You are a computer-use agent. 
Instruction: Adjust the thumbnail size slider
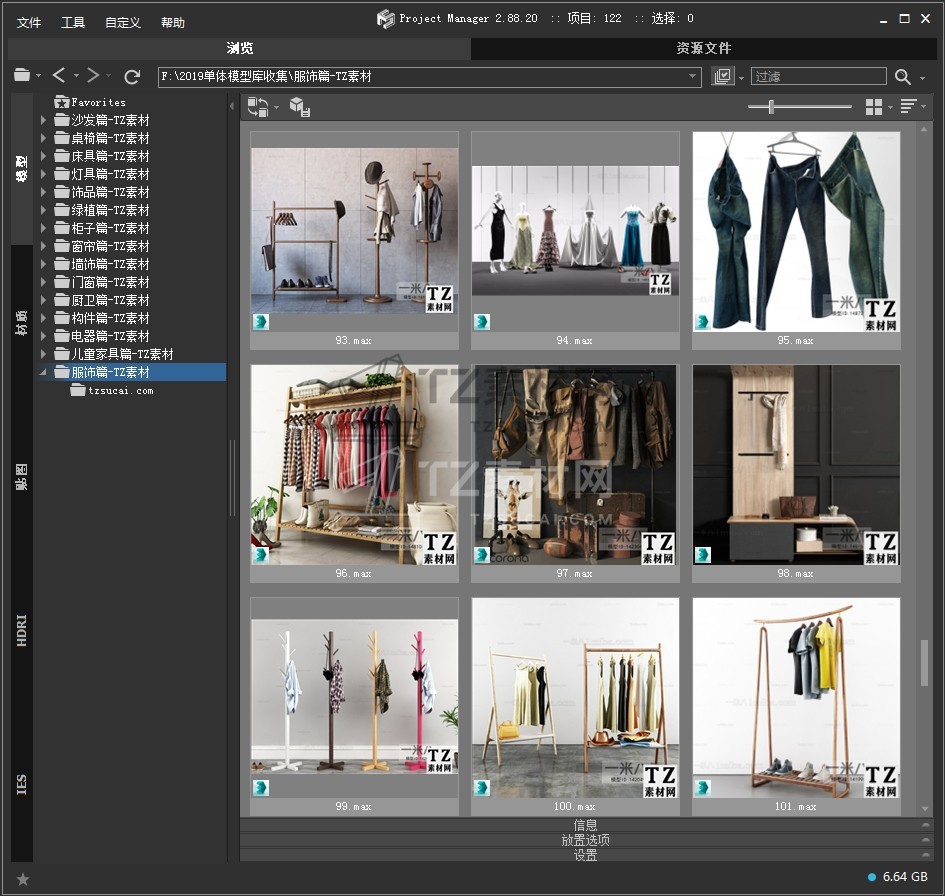click(x=770, y=107)
